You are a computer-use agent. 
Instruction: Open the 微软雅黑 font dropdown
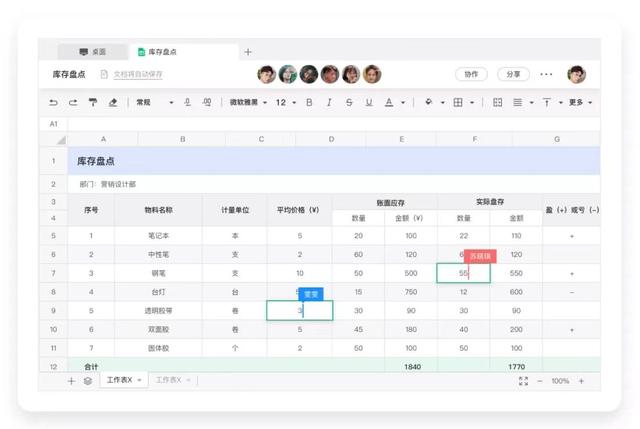[248, 102]
